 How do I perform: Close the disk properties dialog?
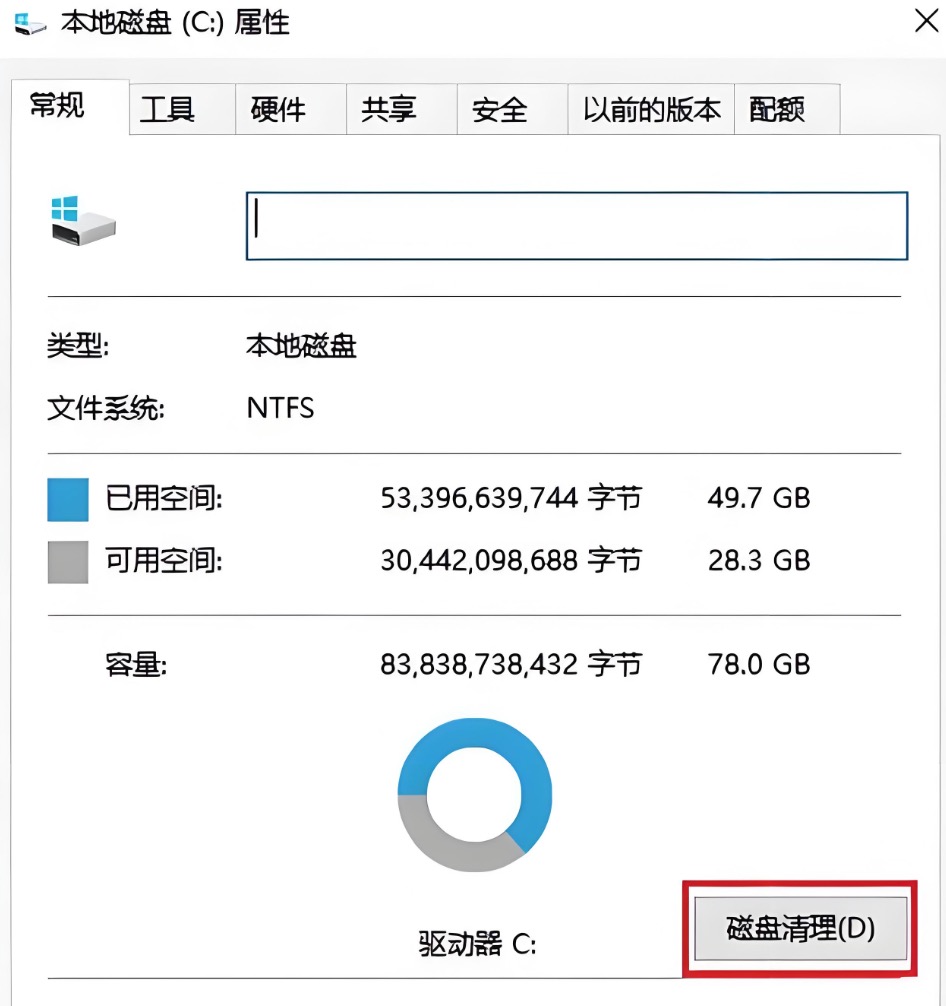click(926, 22)
